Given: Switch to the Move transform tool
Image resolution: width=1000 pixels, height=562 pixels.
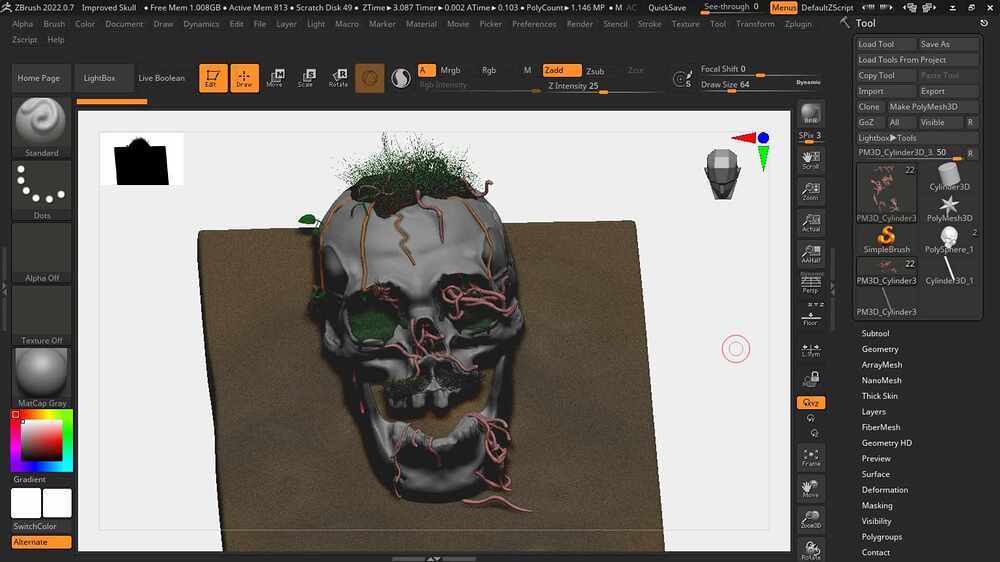Looking at the screenshot, I should point(275,78).
